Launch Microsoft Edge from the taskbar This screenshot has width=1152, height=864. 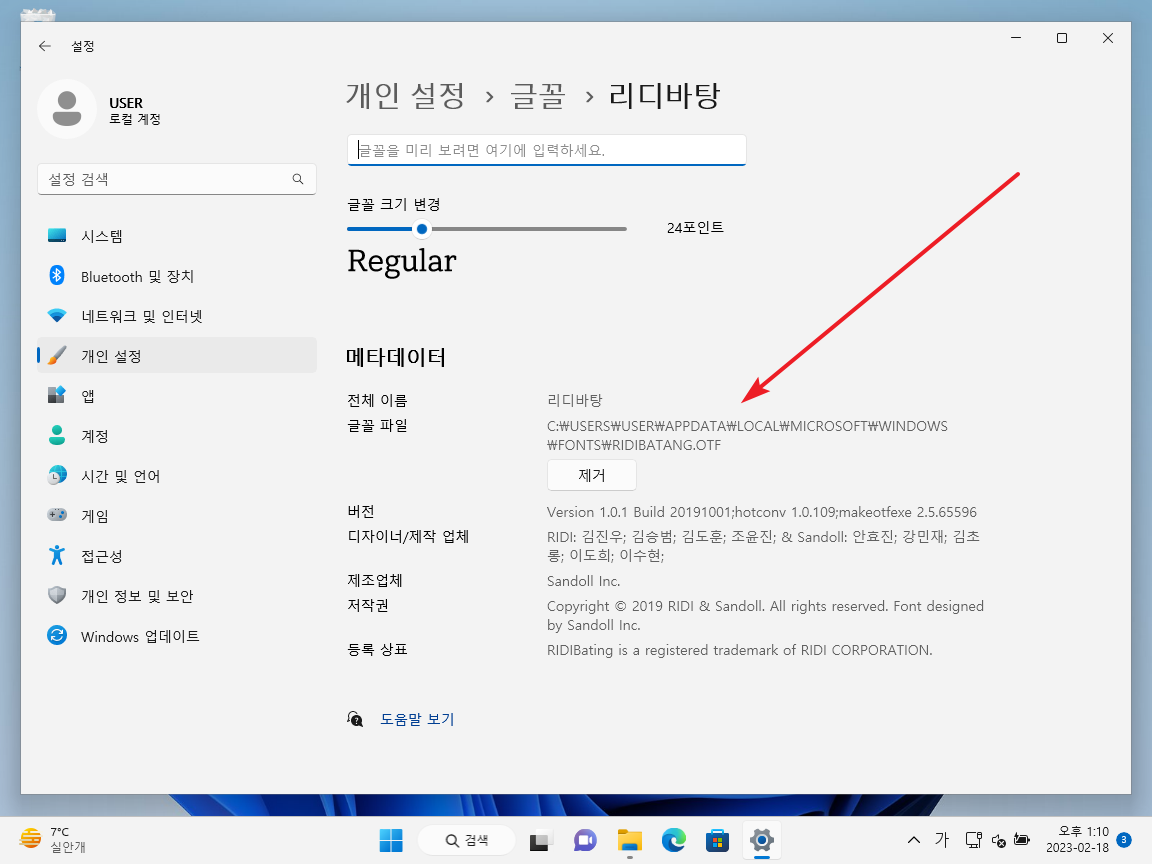[674, 840]
